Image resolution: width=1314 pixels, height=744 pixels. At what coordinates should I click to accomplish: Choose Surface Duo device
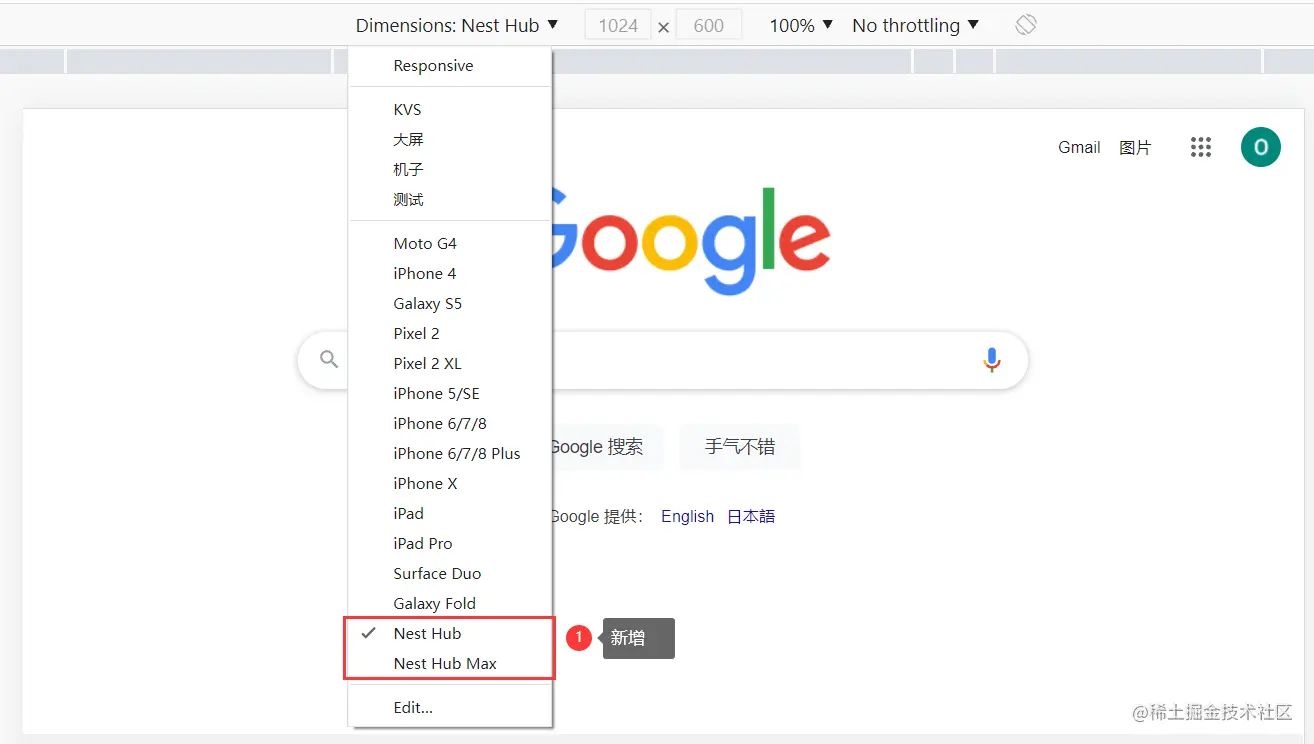(450, 574)
